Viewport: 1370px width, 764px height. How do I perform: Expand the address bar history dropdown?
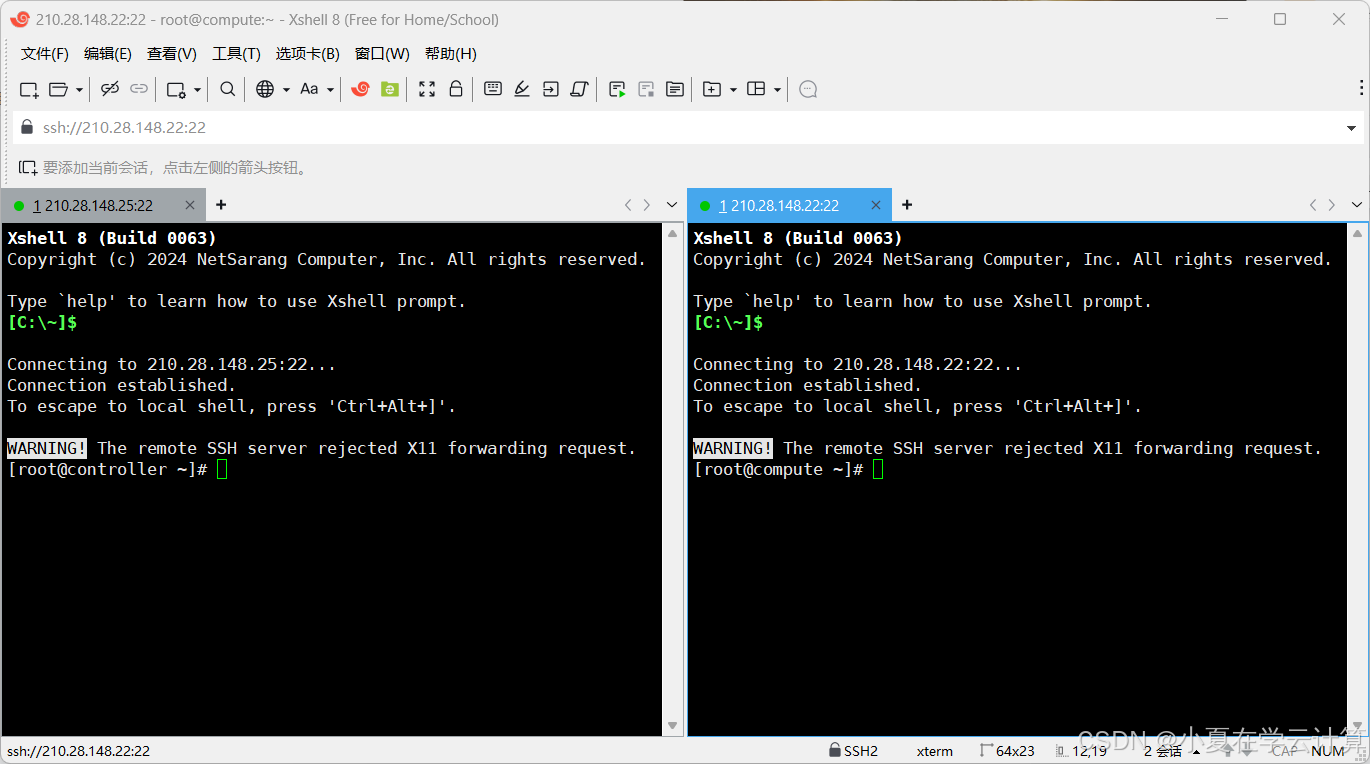point(1353,128)
